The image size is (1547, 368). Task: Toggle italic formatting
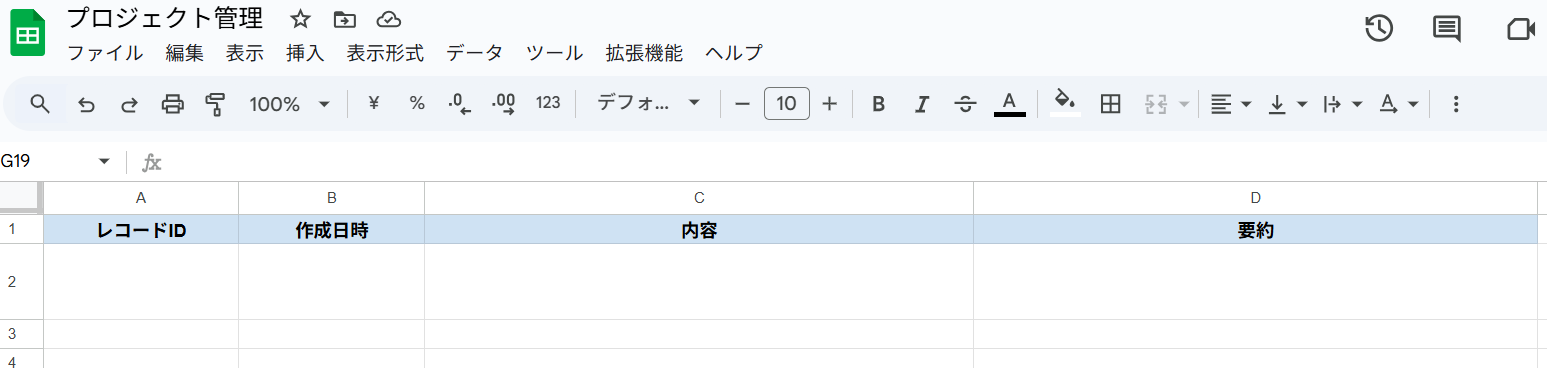click(922, 104)
